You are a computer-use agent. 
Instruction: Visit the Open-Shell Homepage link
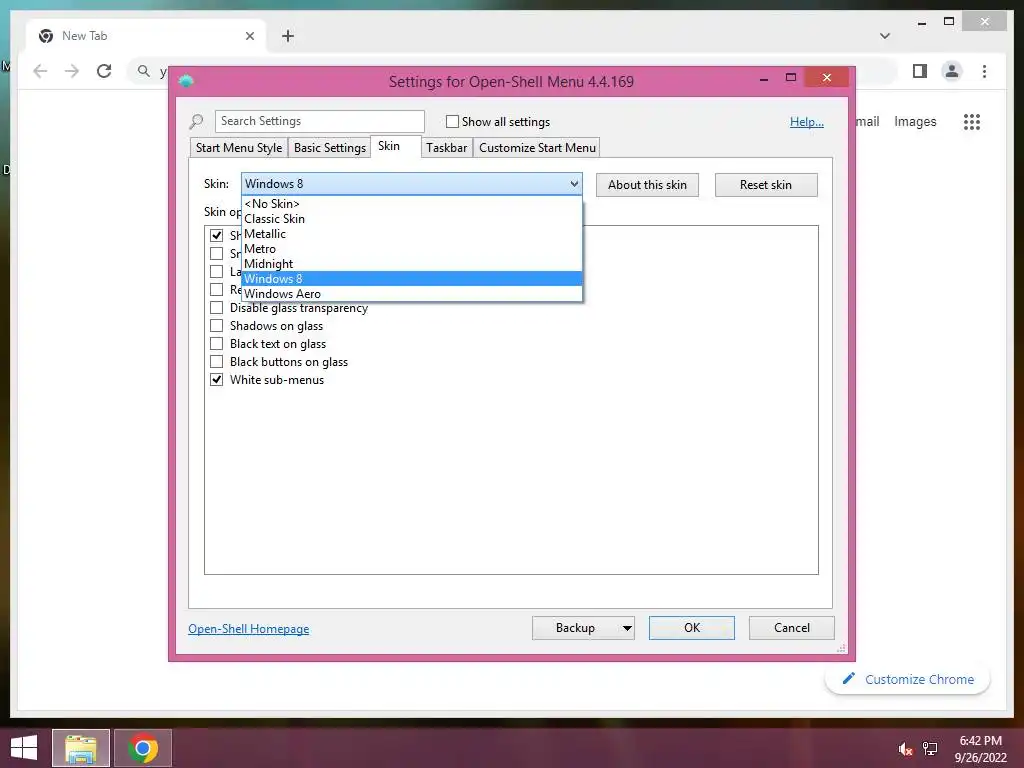tap(249, 629)
